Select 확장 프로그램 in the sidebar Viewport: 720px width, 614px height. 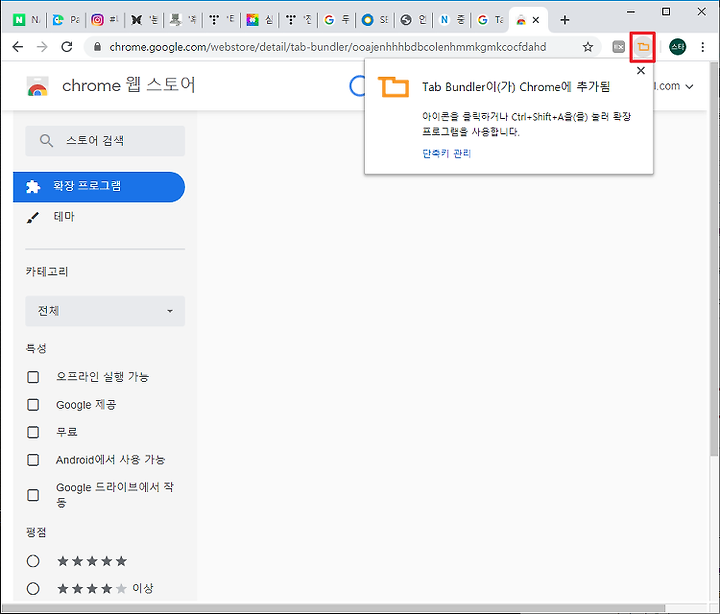99,186
